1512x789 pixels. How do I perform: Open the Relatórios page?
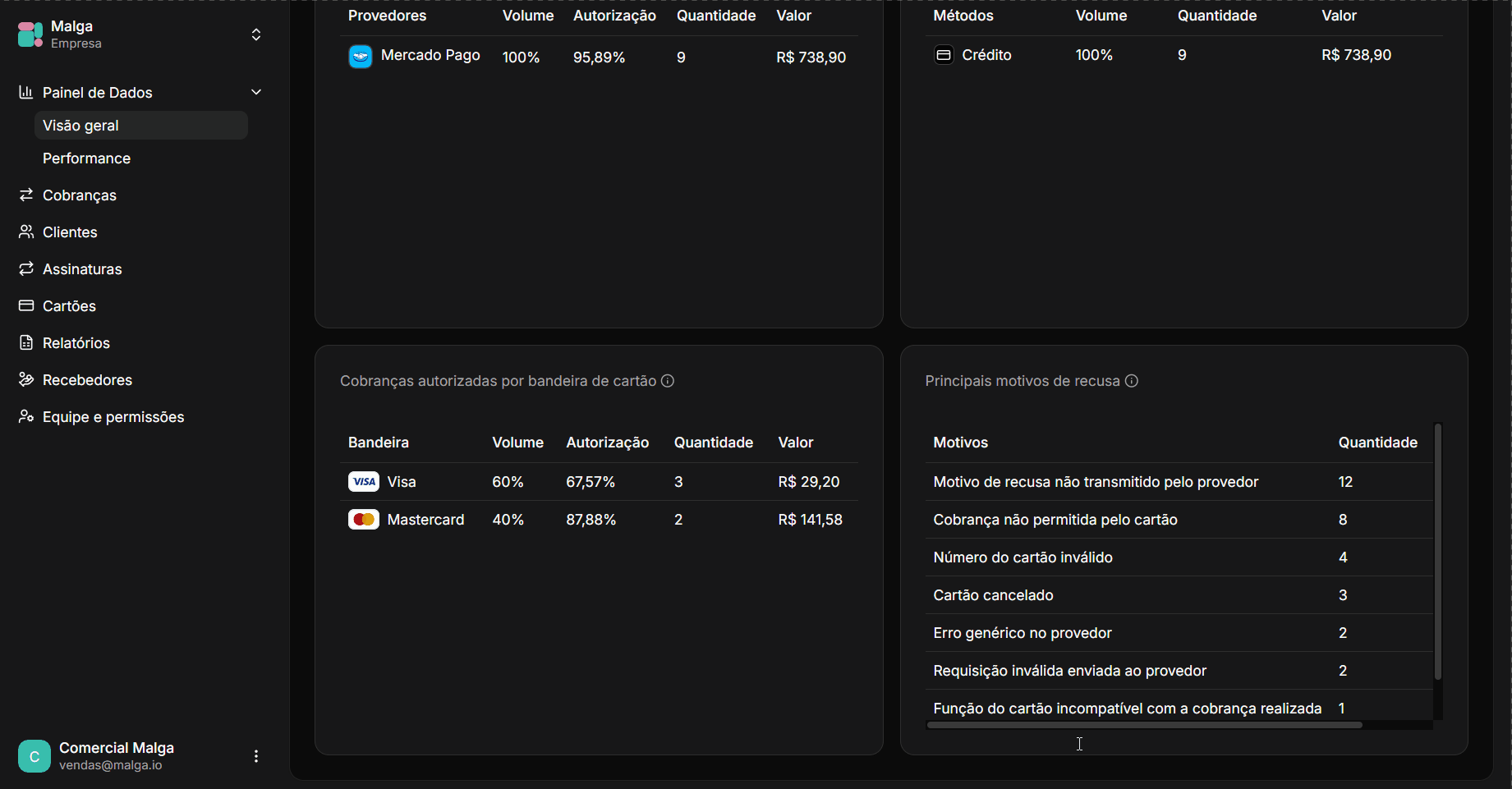coord(76,343)
